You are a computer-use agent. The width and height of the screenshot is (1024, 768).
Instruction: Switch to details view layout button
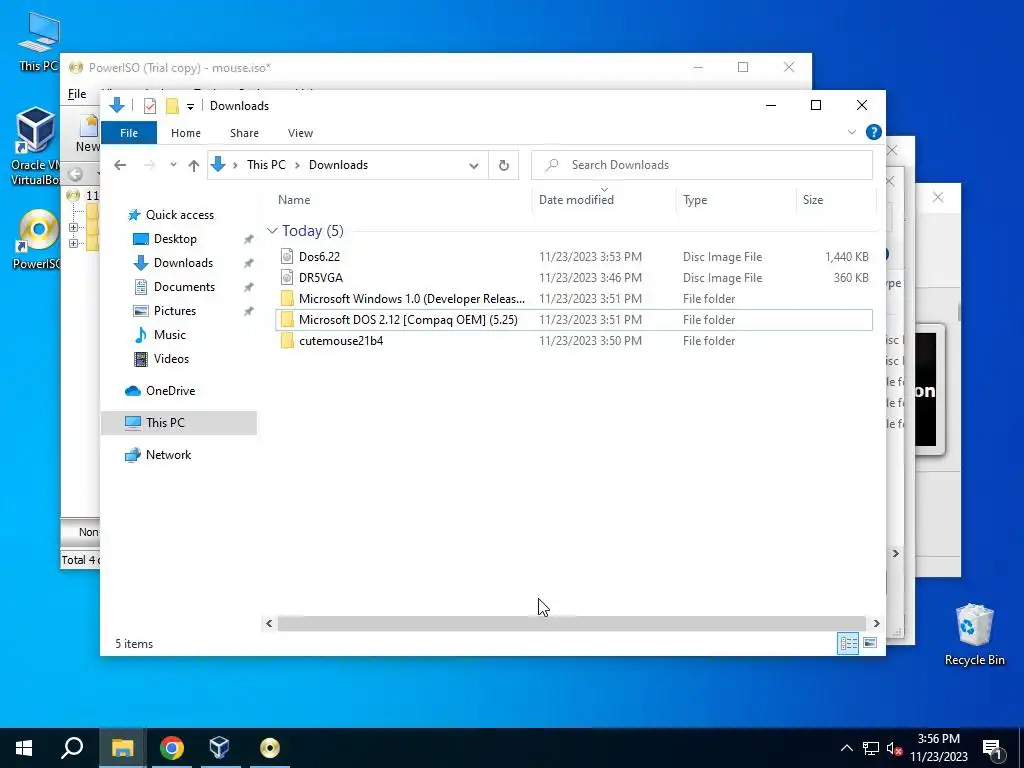(x=848, y=643)
